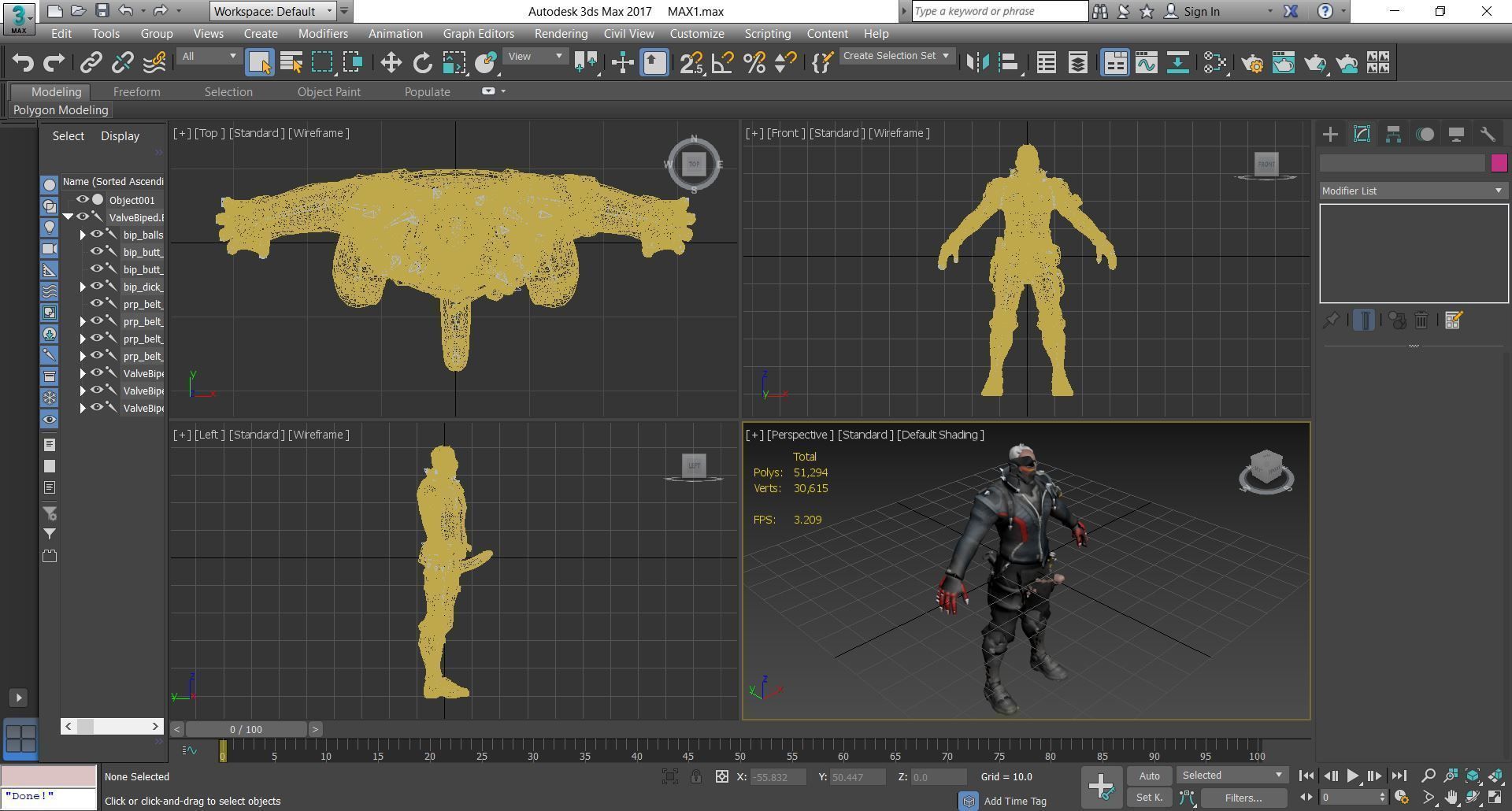This screenshot has height=811, width=1512.
Task: Switch to the Create command panel
Action: click(x=1330, y=135)
